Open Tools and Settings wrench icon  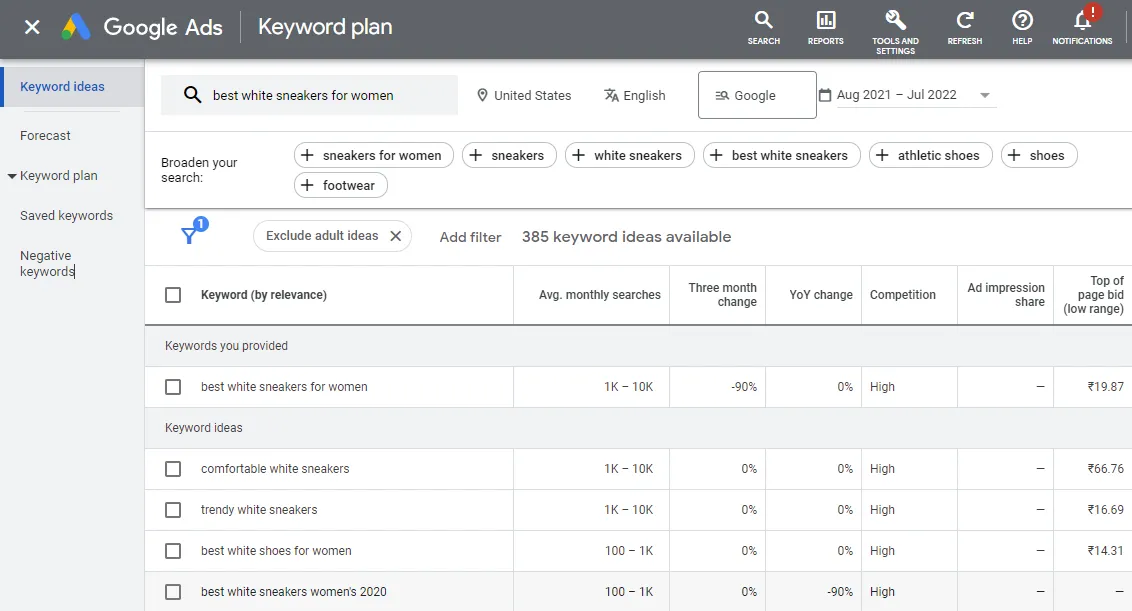895,32
